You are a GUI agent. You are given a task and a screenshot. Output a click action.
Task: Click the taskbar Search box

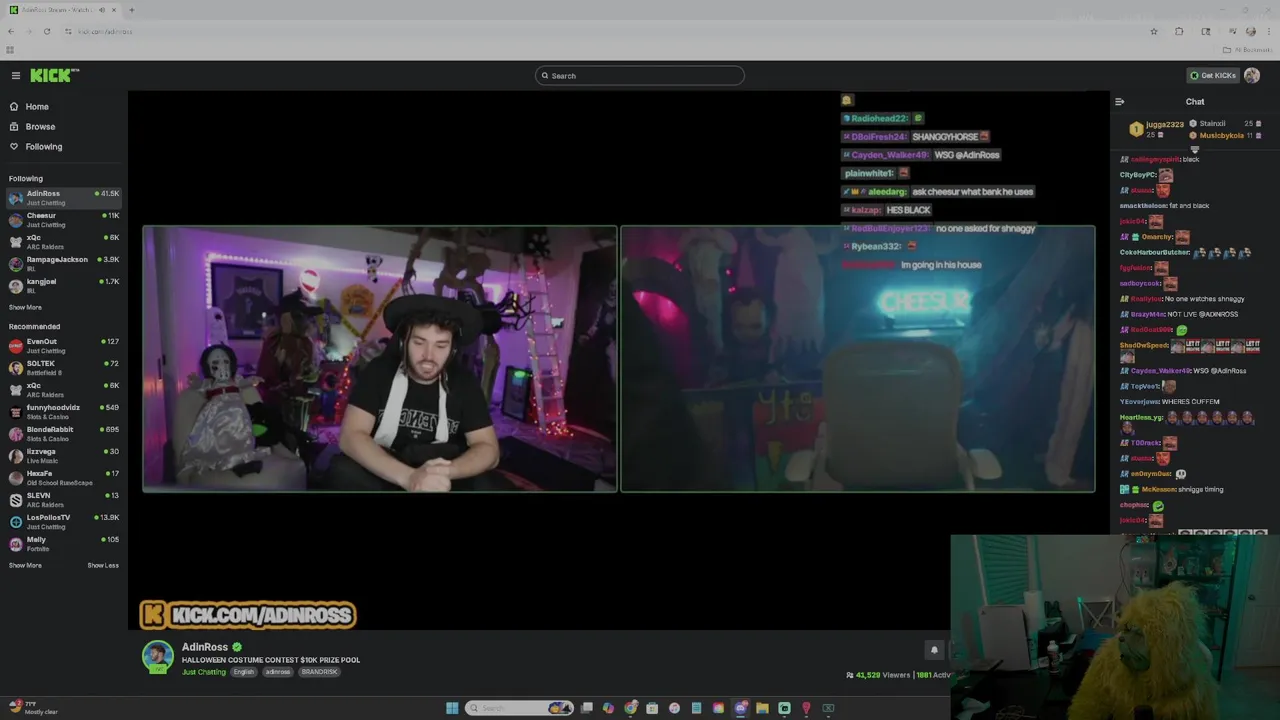pyautogui.click(x=518, y=708)
